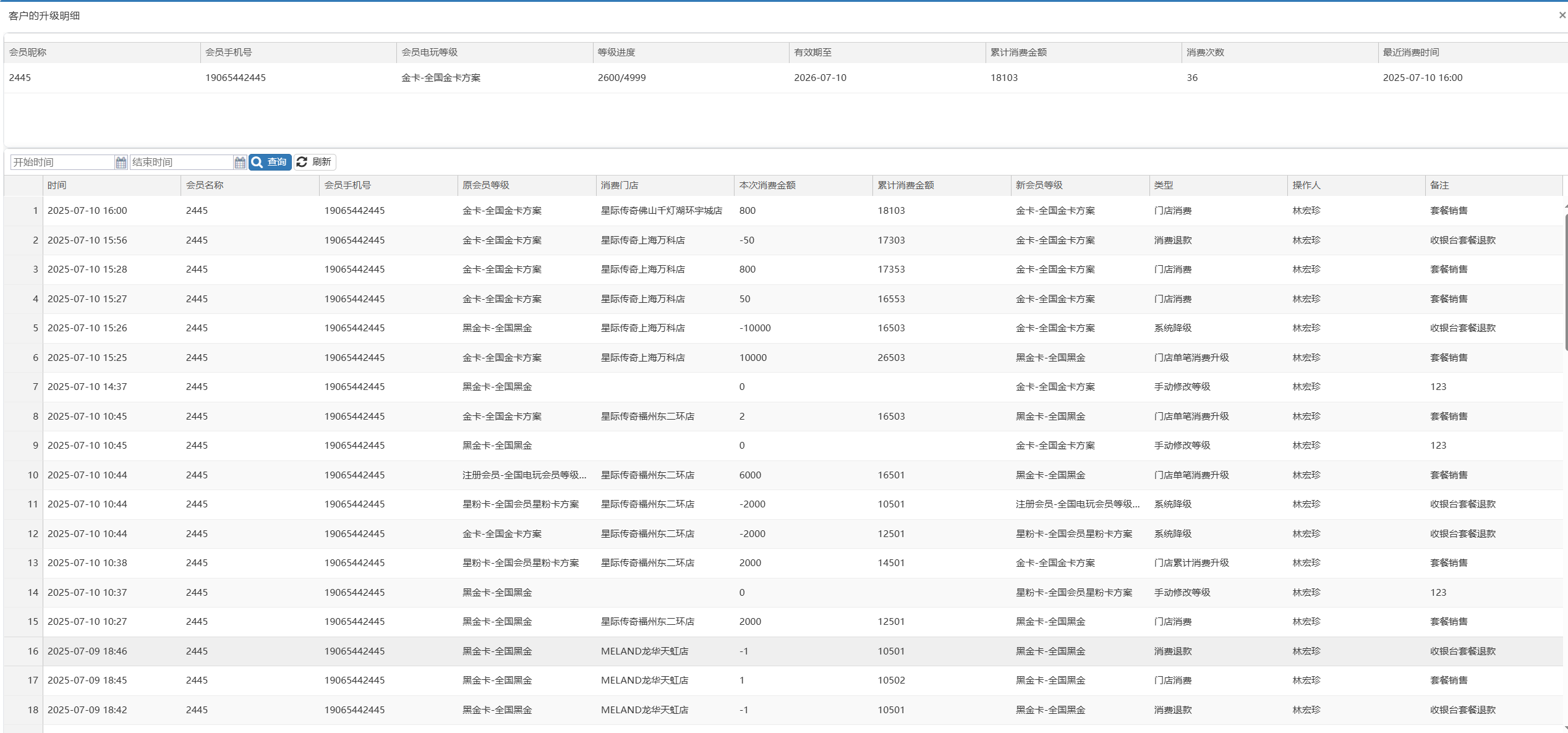The image size is (1568, 733).
Task: Select row 5 with -10000 amount
Action: point(755,328)
